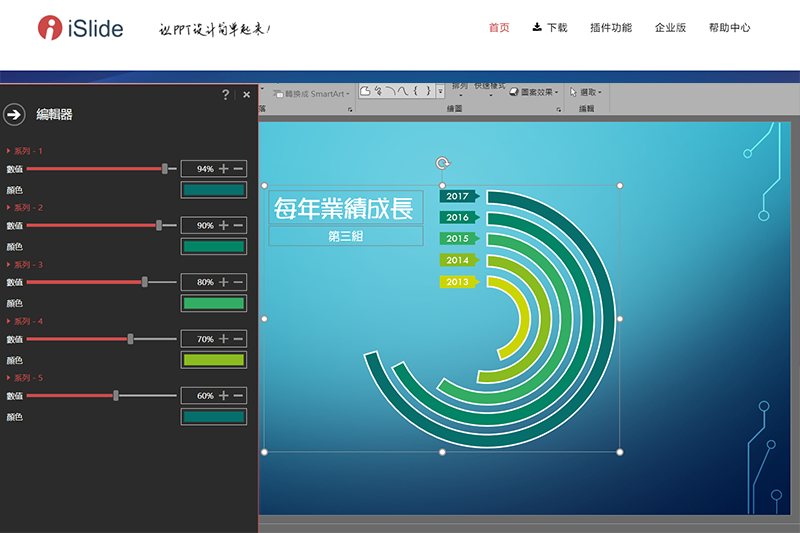This screenshot has width=800, height=533.
Task: Decrease series 3 value with the minus
Action: tap(238, 282)
